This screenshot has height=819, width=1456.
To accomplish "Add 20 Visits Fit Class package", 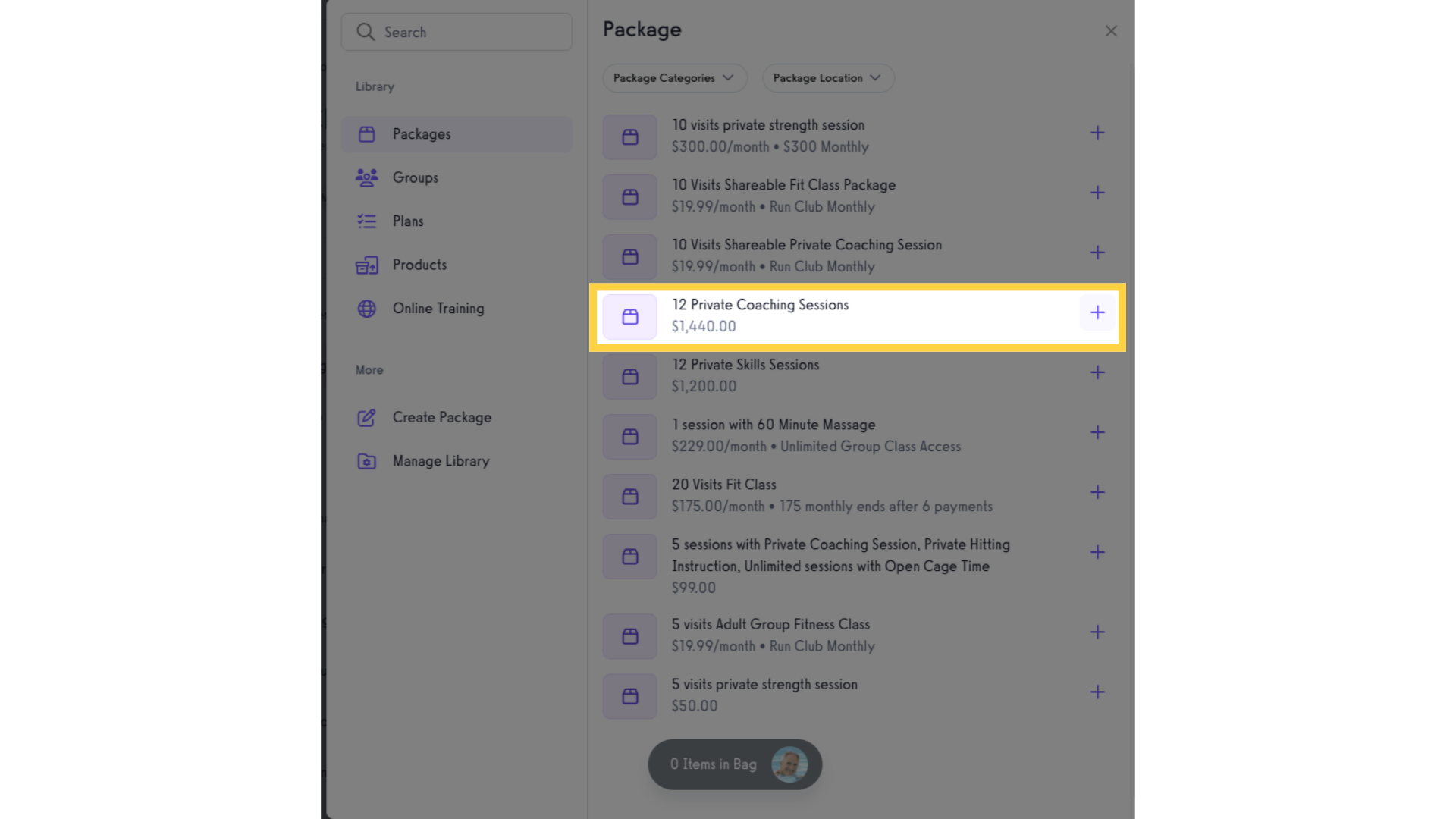I will point(1097,492).
